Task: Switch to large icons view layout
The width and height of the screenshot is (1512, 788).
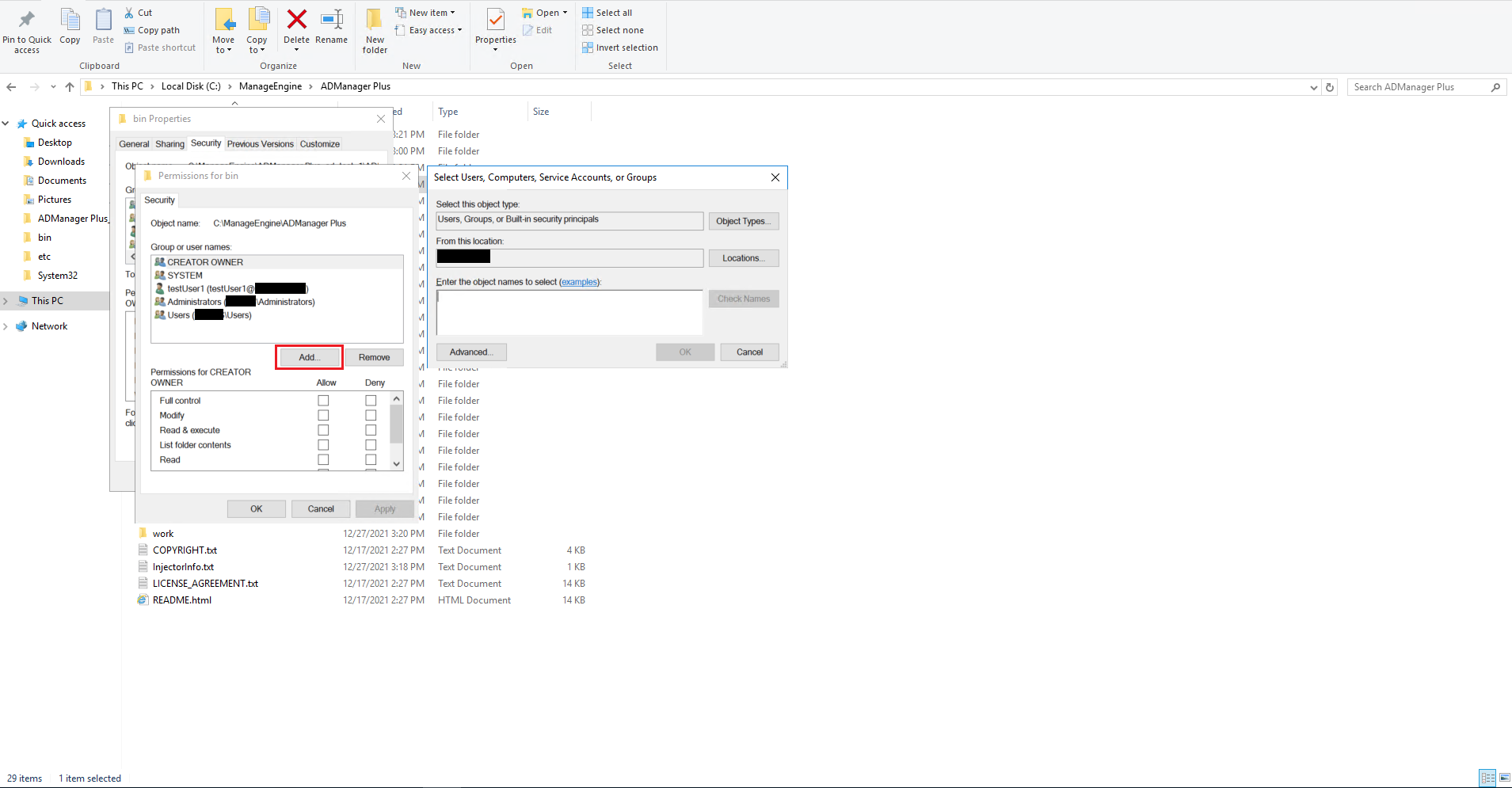Action: click(x=1505, y=778)
